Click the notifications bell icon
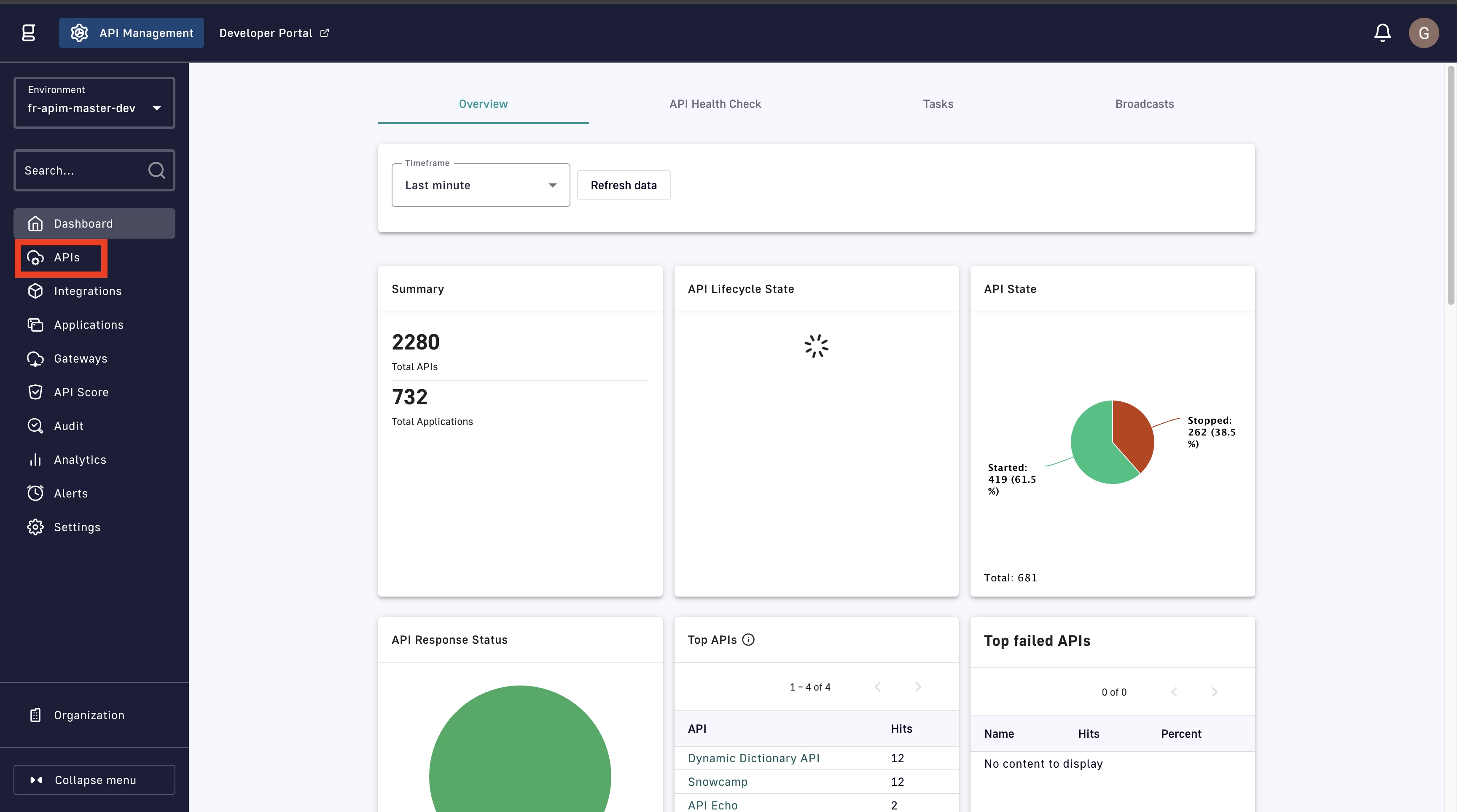 pyautogui.click(x=1382, y=33)
